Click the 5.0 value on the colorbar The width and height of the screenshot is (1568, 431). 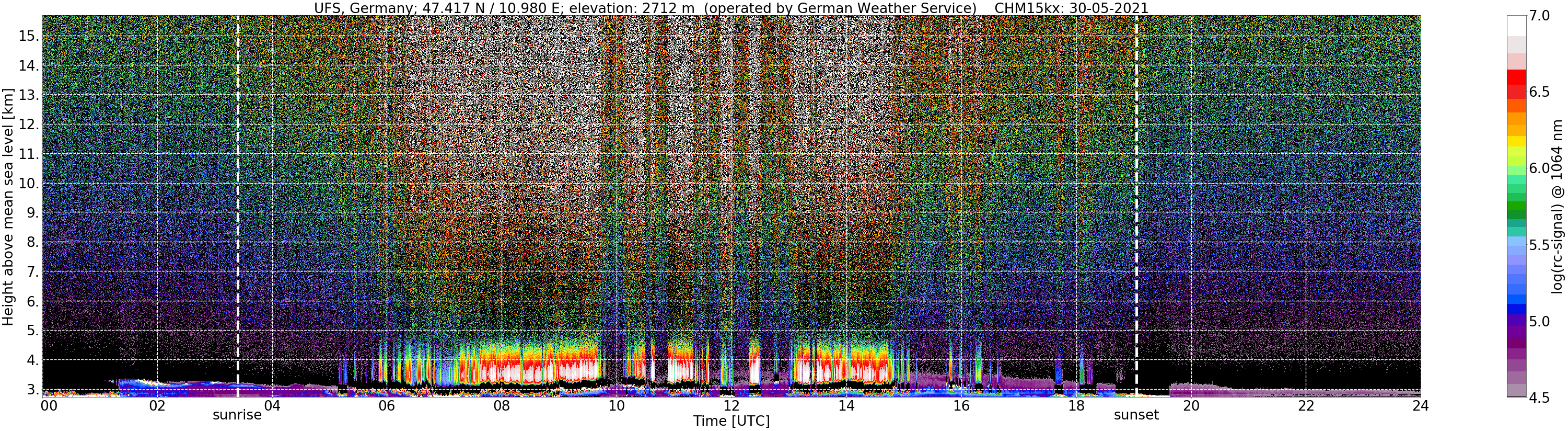(x=1539, y=321)
